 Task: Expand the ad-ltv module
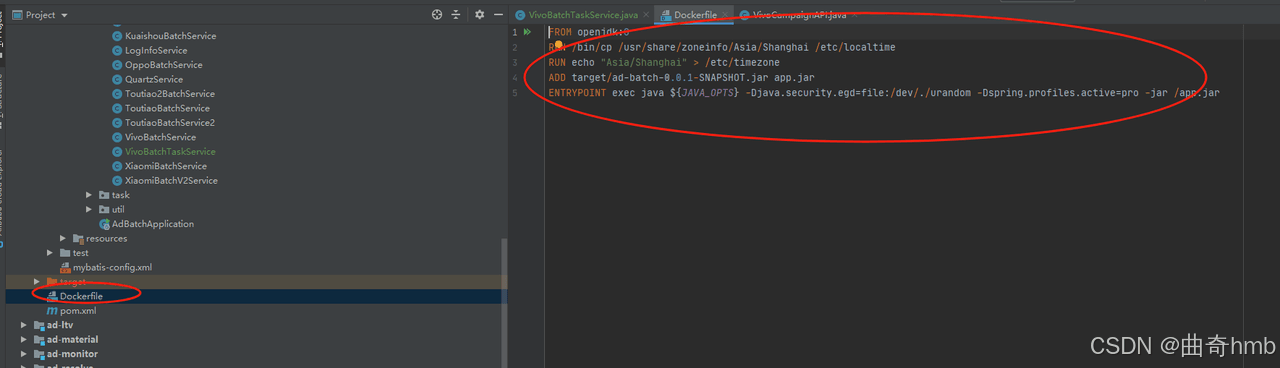[24, 325]
